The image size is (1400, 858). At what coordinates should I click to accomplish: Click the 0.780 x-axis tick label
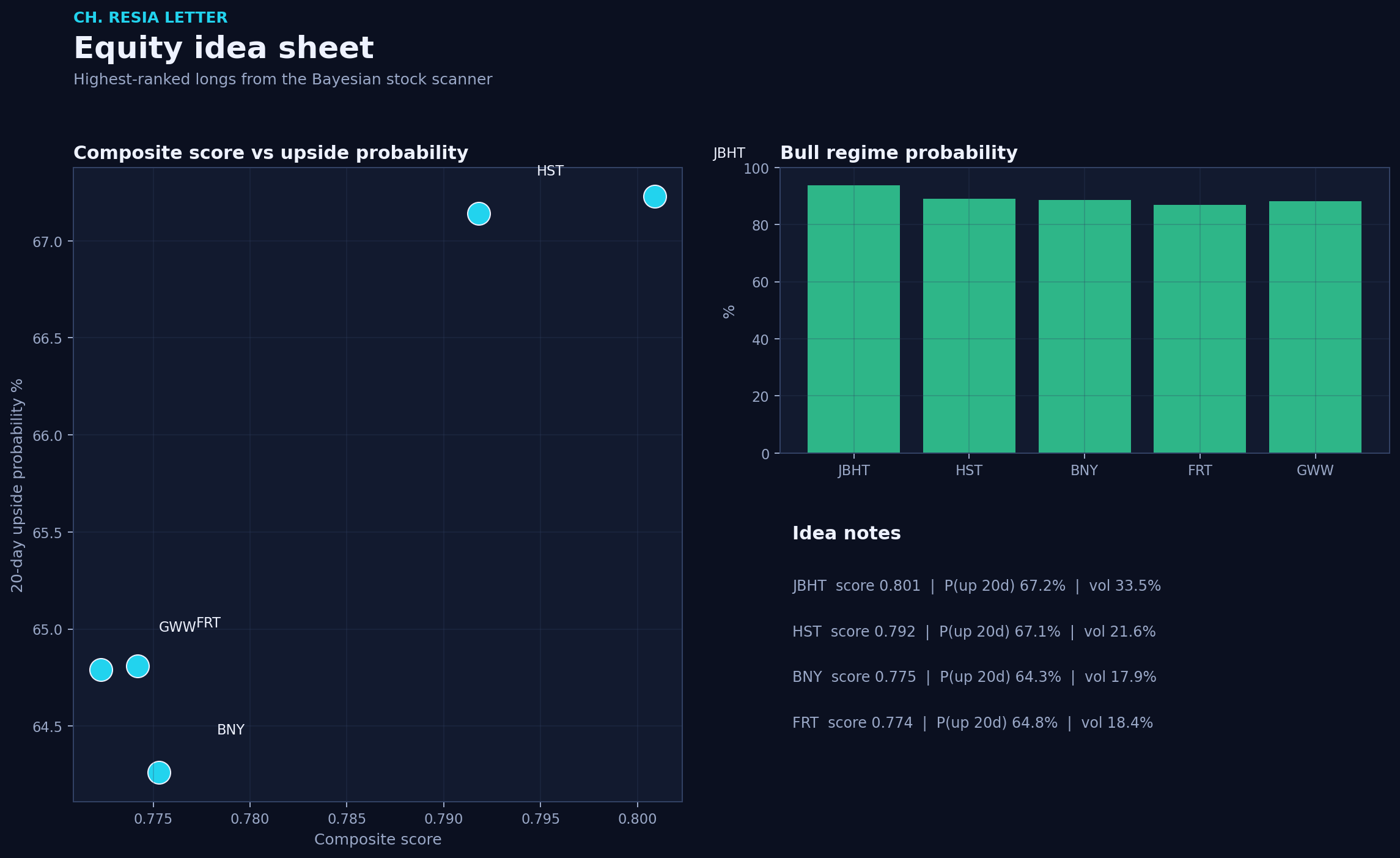pos(250,819)
